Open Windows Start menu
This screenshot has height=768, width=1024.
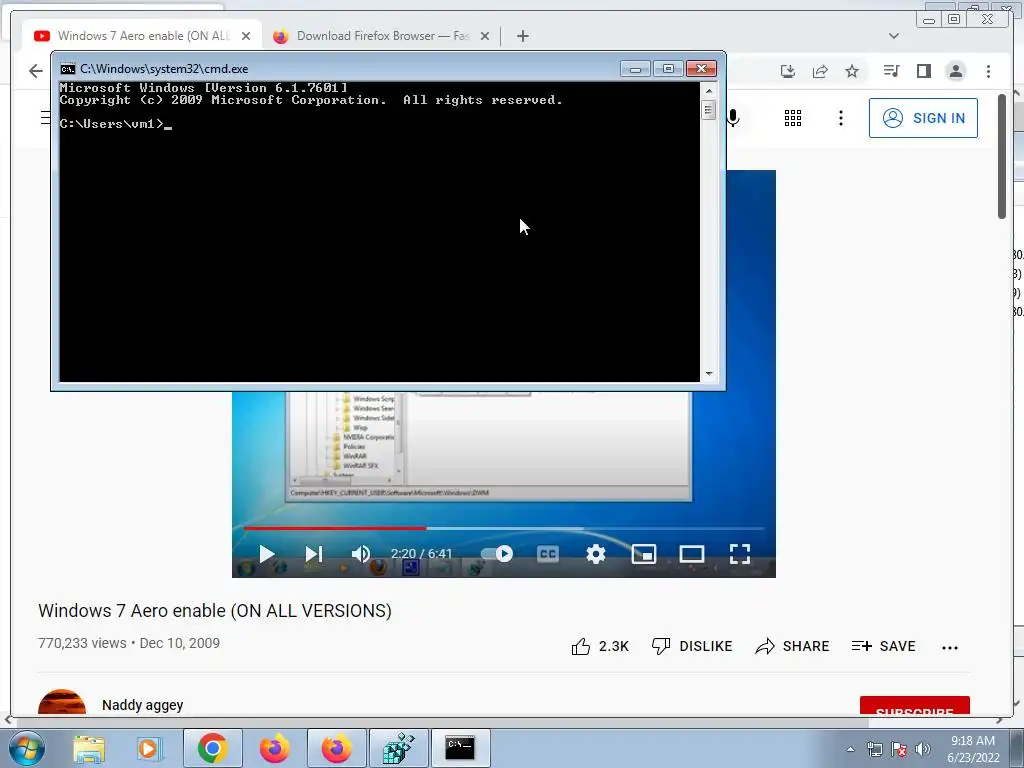[26, 748]
